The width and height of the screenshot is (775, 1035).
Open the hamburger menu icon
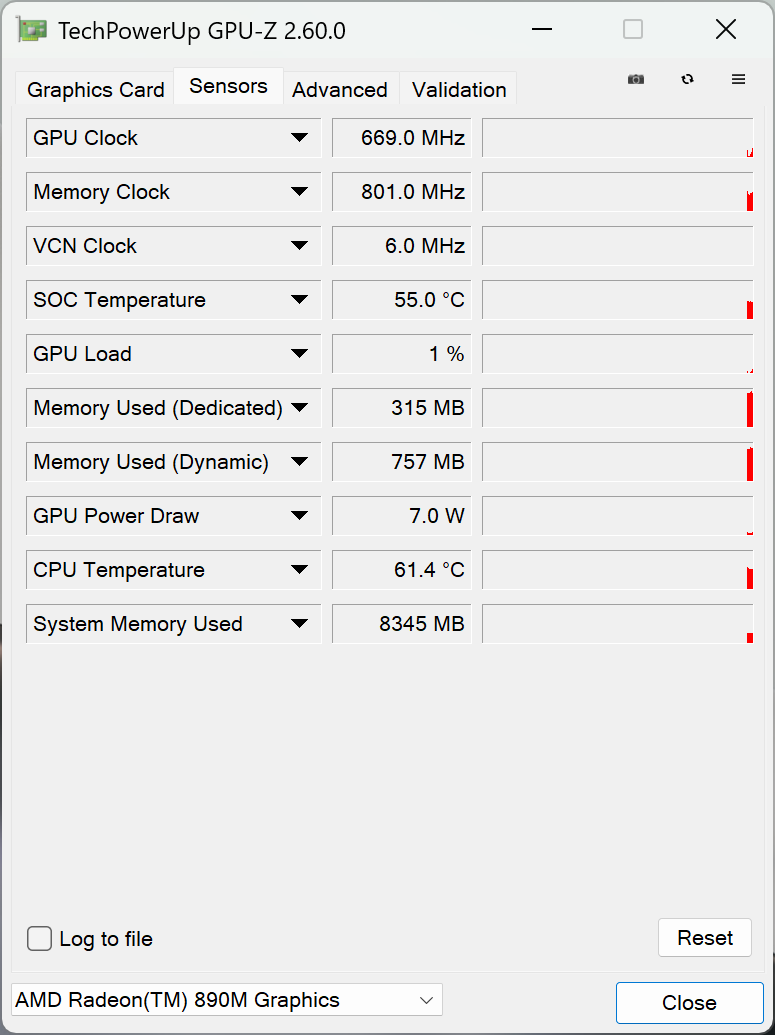pos(739,79)
